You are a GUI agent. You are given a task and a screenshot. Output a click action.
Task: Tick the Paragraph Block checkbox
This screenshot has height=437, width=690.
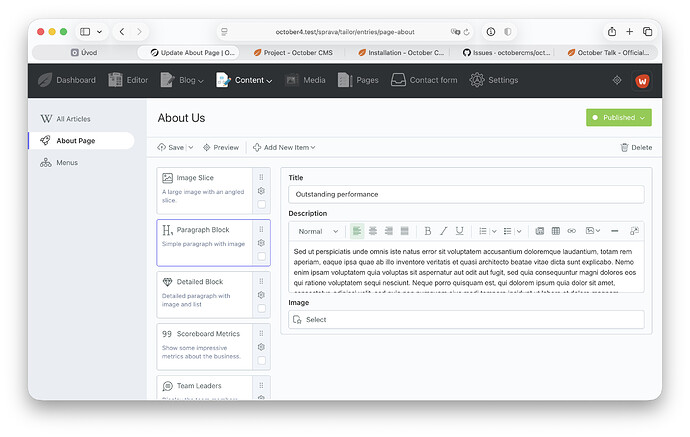(x=261, y=256)
